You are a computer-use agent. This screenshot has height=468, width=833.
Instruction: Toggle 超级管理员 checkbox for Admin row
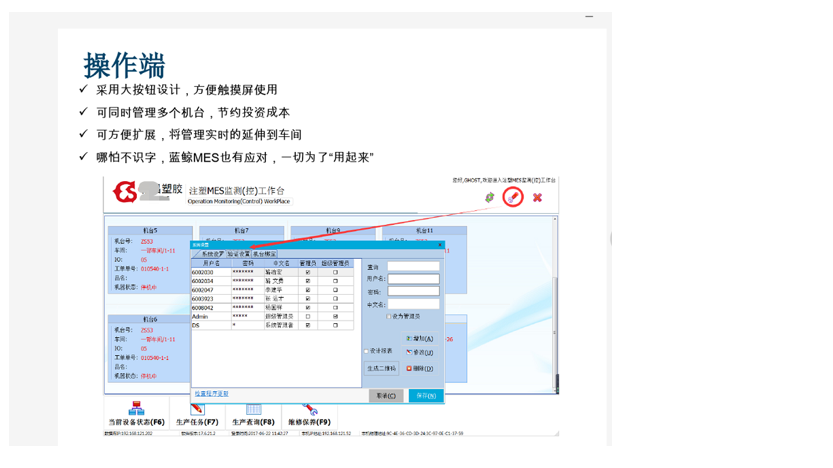[335, 316]
